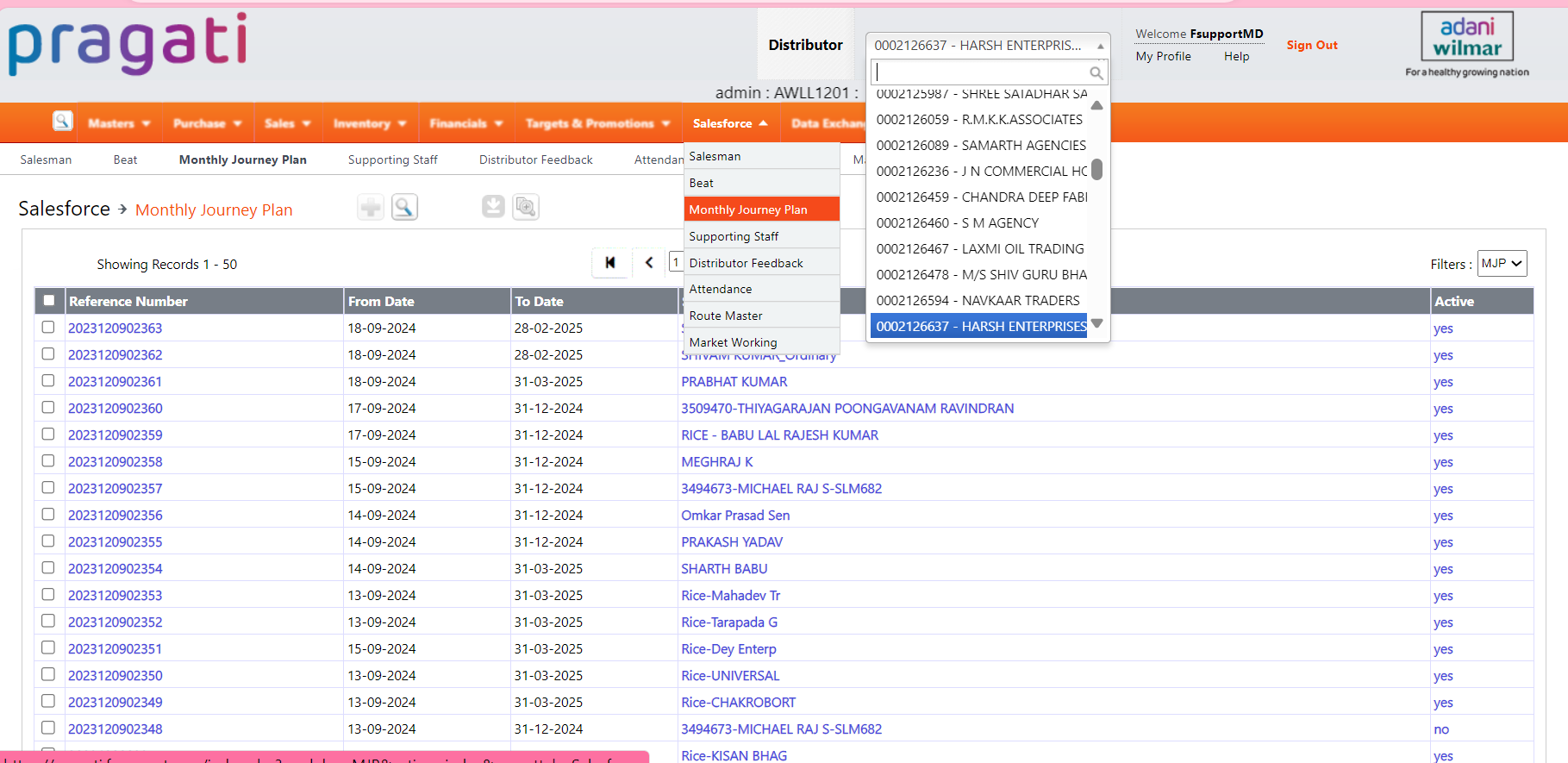The height and width of the screenshot is (763, 1568).
Task: Click the magnifier icon in distributor search box
Action: [1096, 72]
